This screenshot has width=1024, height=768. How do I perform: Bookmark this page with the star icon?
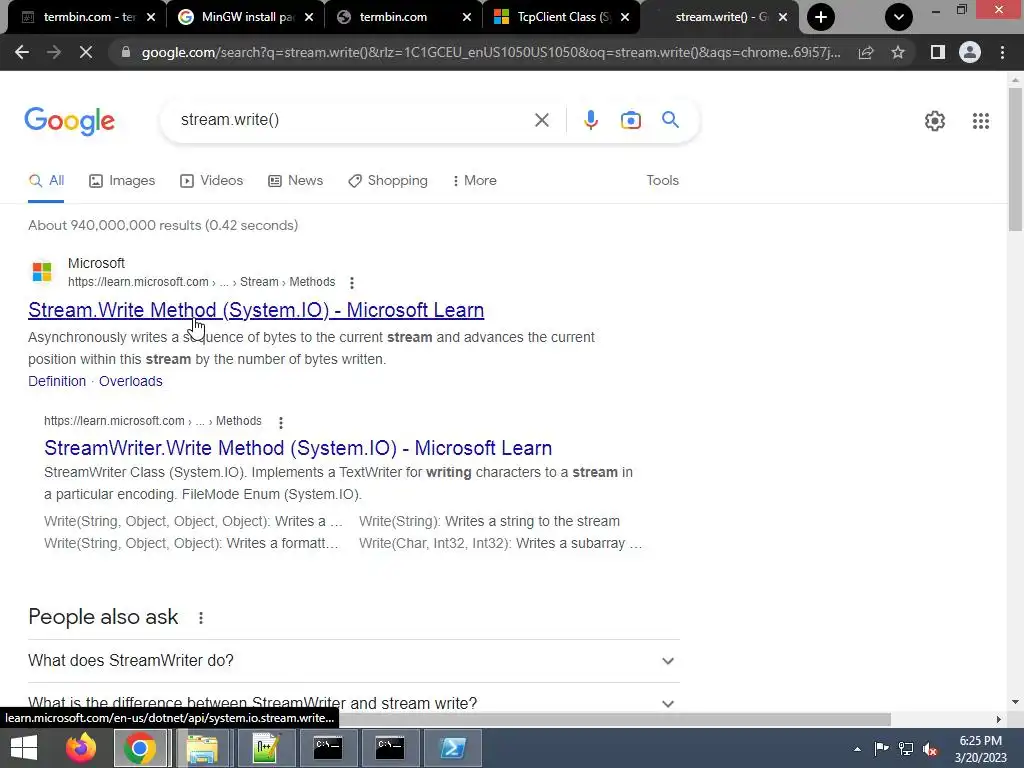(898, 52)
